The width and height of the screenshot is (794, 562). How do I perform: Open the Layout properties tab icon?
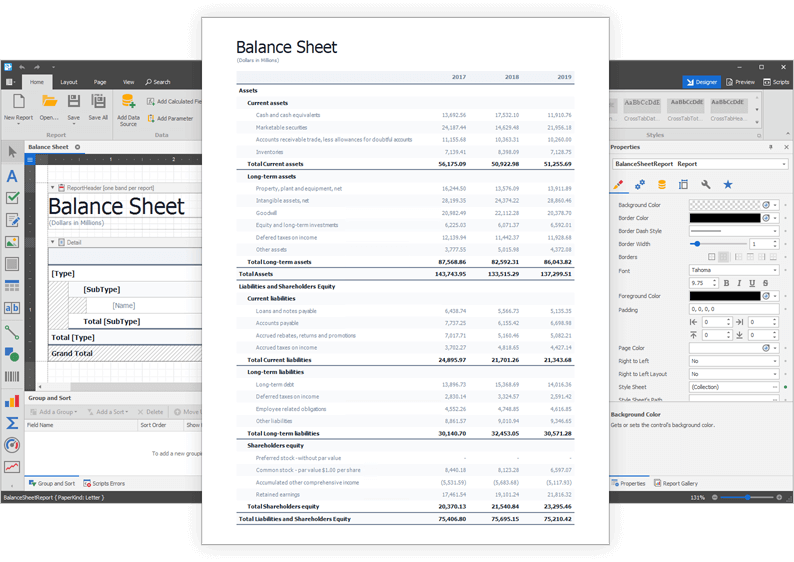[684, 185]
